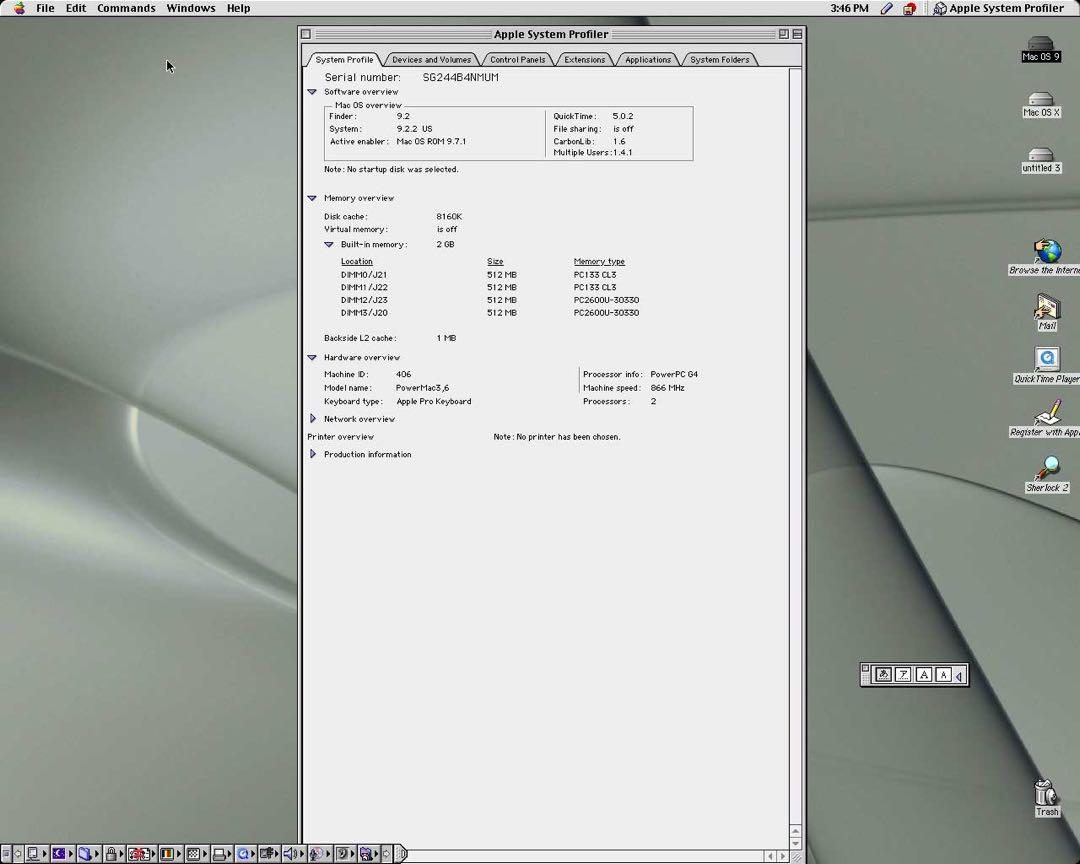Viewport: 1080px width, 864px height.
Task: Select Katakana input mode in floating palette
Action: [x=903, y=675]
